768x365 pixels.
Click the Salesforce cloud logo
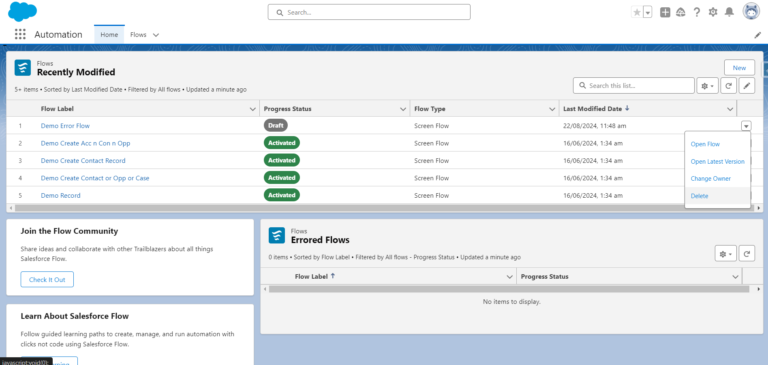pos(23,12)
